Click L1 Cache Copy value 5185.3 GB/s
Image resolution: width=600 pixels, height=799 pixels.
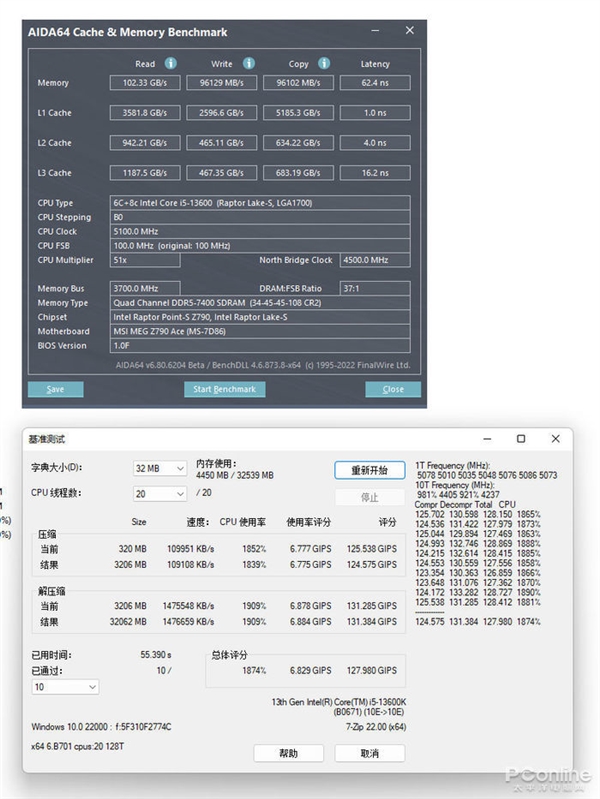[x=298, y=113]
